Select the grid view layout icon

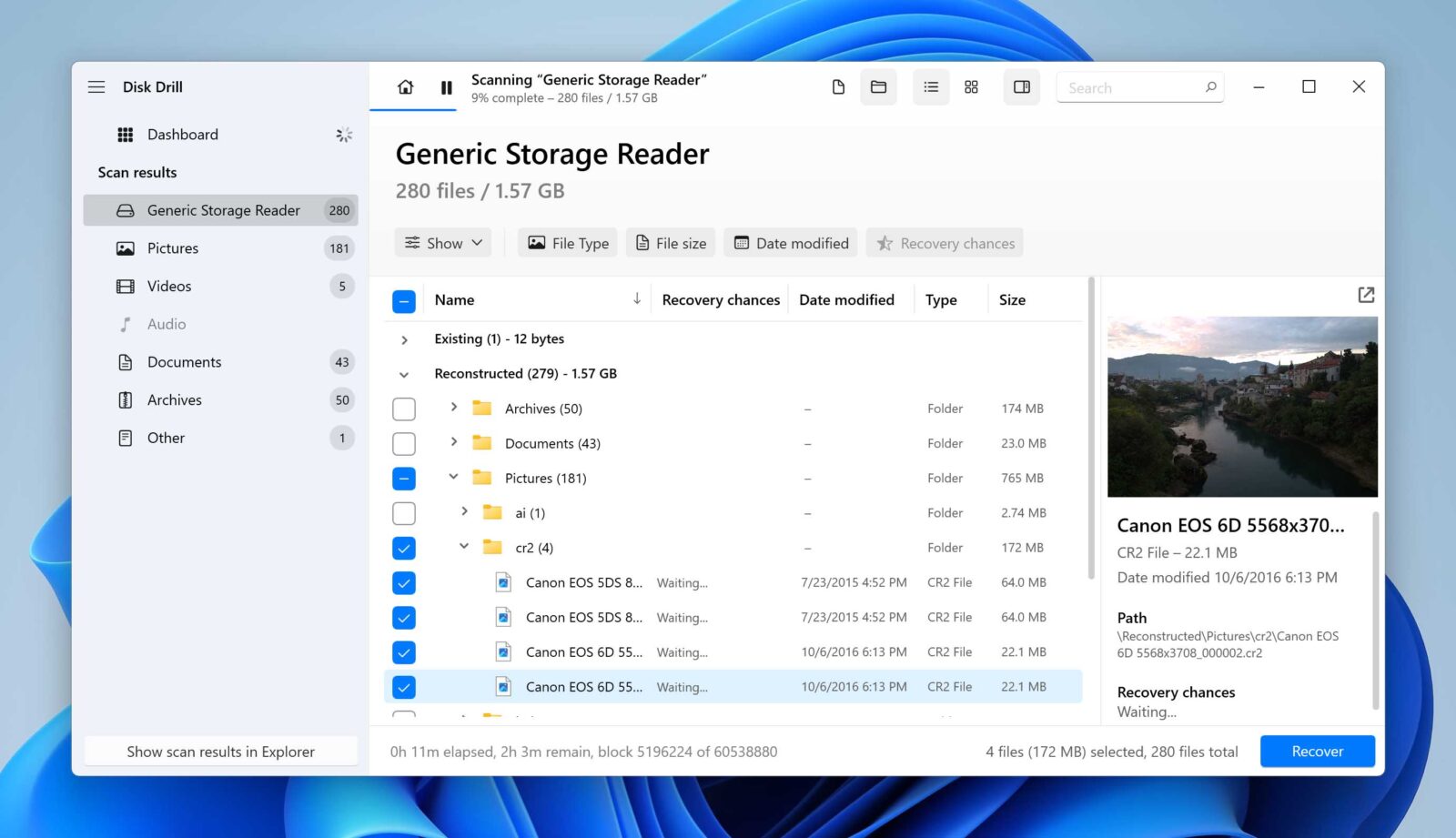pos(971,87)
